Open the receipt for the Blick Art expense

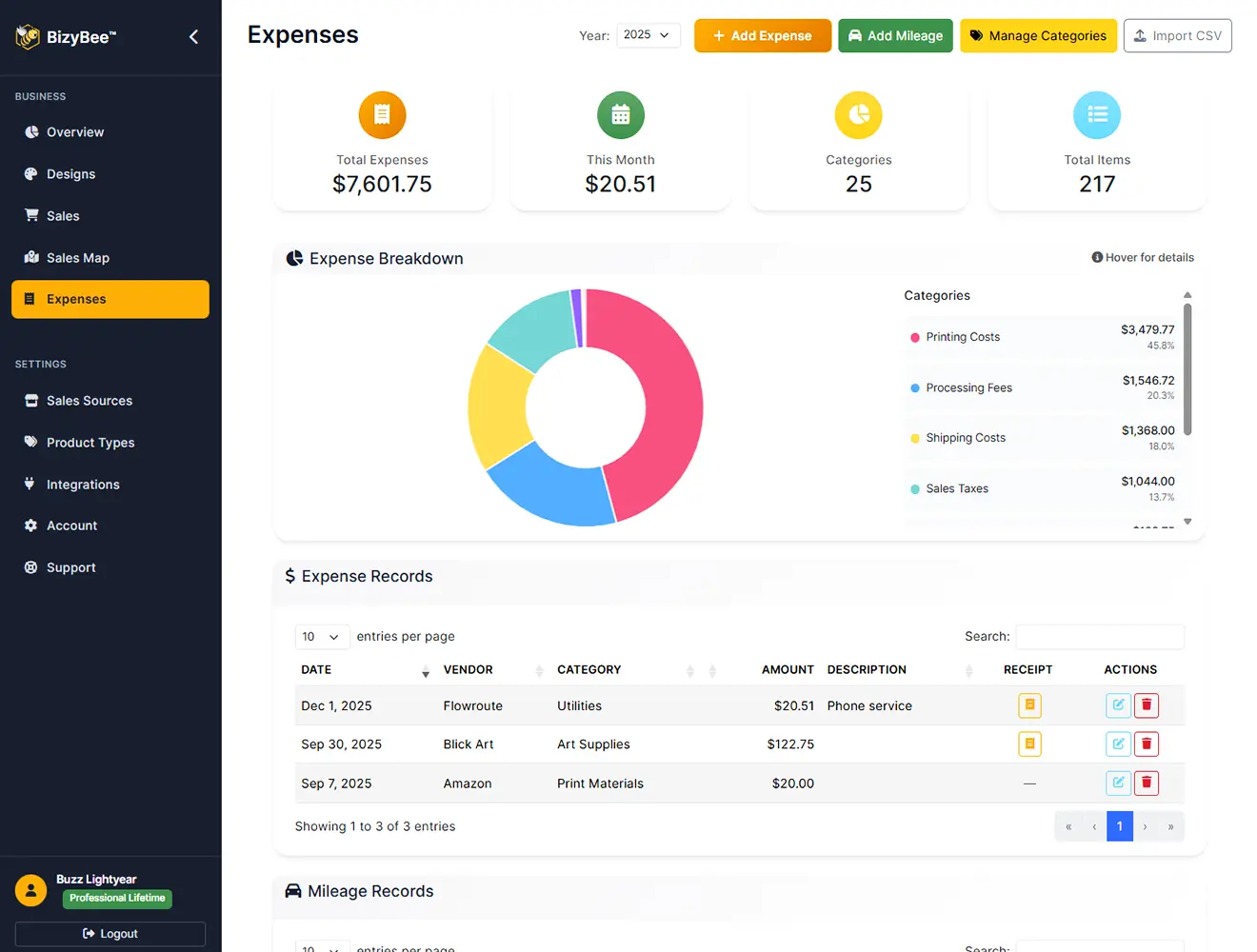pyautogui.click(x=1029, y=744)
